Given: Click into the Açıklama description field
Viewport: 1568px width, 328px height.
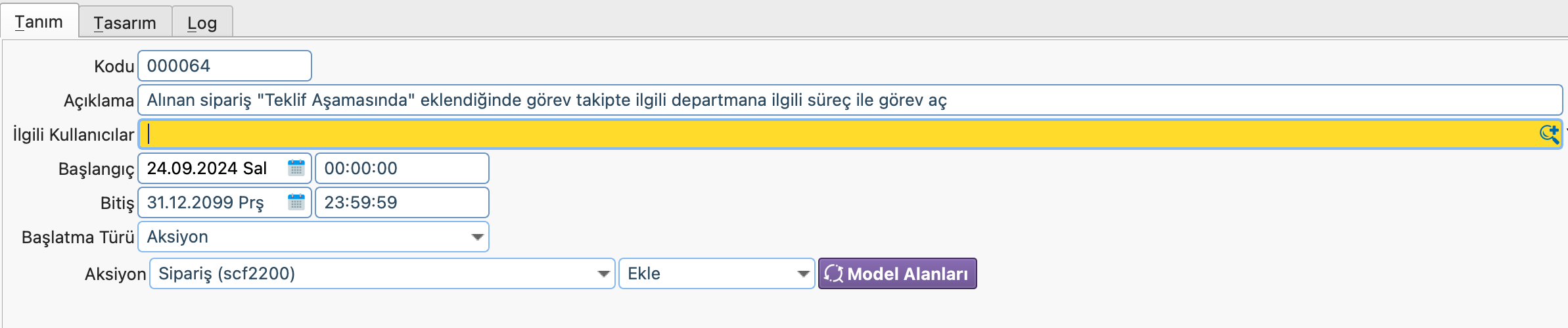Looking at the screenshot, I should pos(848,100).
